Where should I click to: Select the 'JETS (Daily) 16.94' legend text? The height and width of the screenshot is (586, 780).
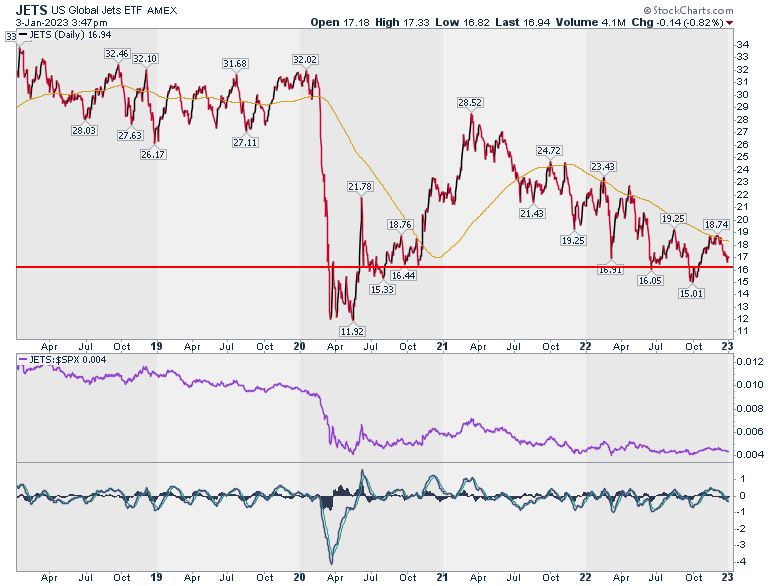70,35
